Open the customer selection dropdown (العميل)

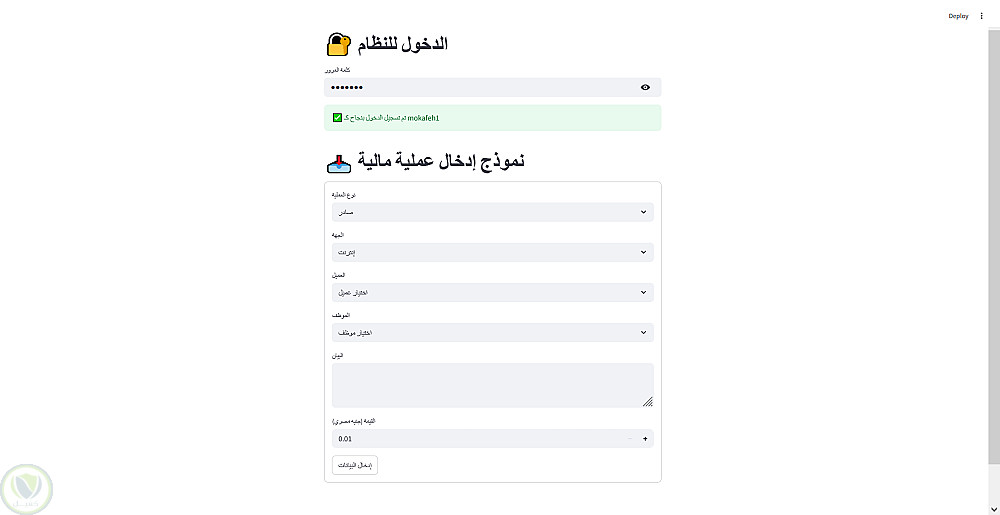pyautogui.click(x=492, y=292)
